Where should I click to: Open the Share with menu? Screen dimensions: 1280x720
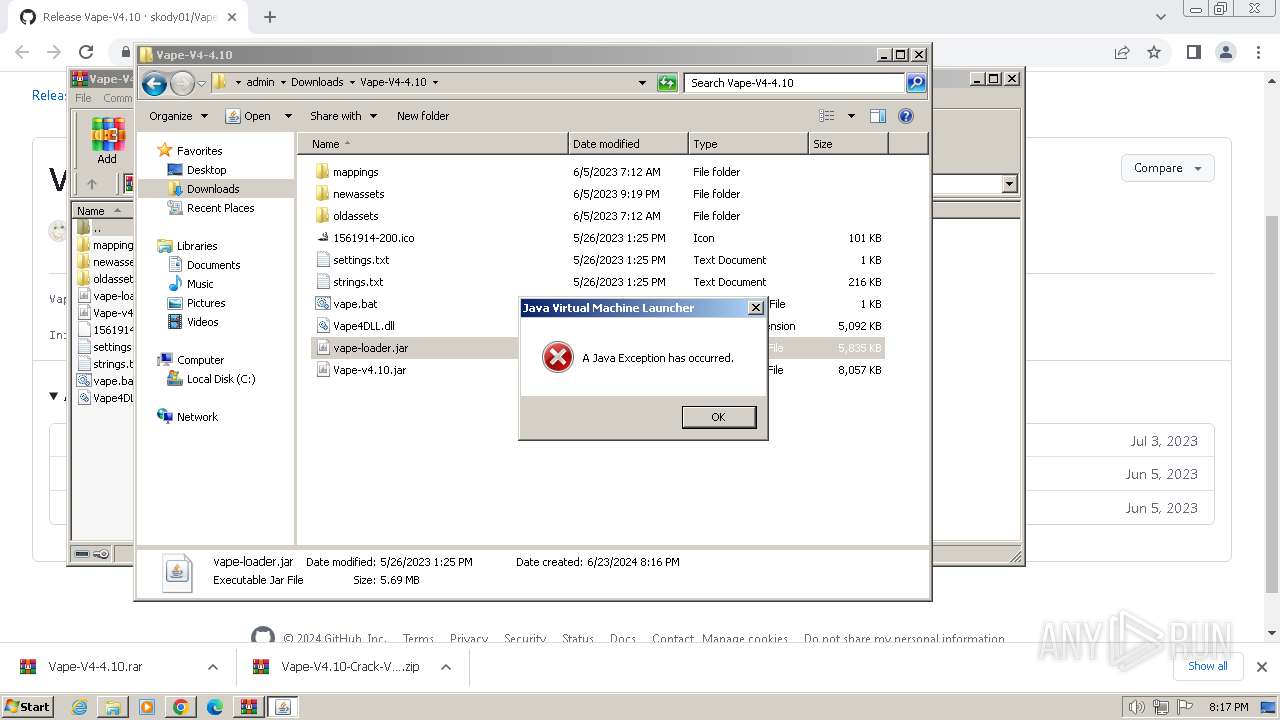(343, 116)
